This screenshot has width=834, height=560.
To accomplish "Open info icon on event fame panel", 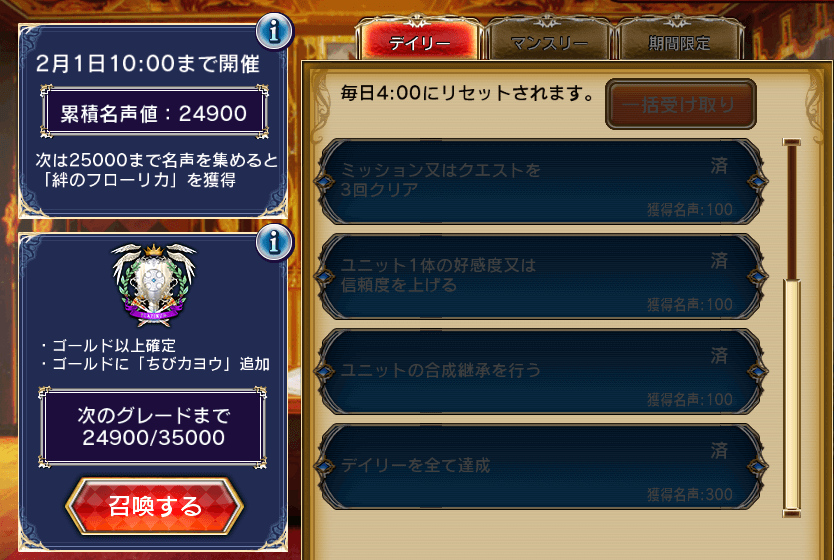I will point(274,31).
